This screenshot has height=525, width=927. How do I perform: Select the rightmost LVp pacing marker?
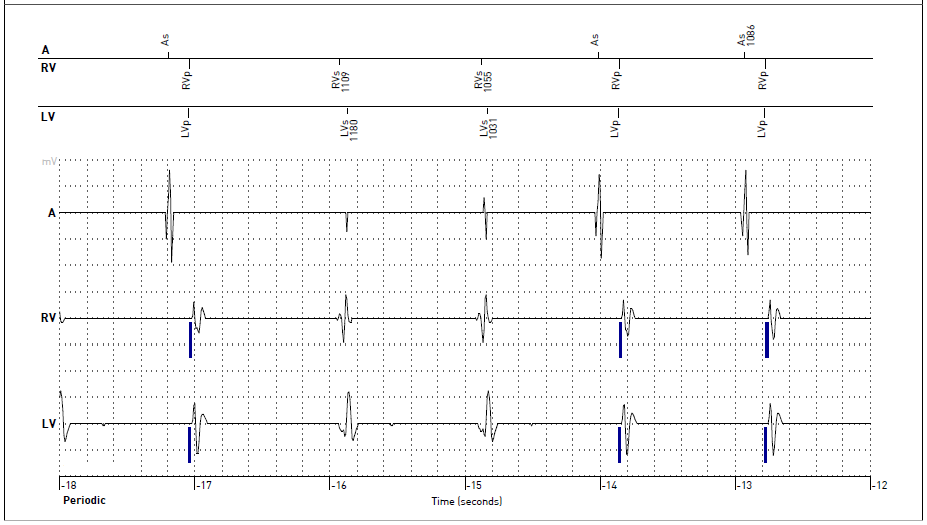[762, 128]
